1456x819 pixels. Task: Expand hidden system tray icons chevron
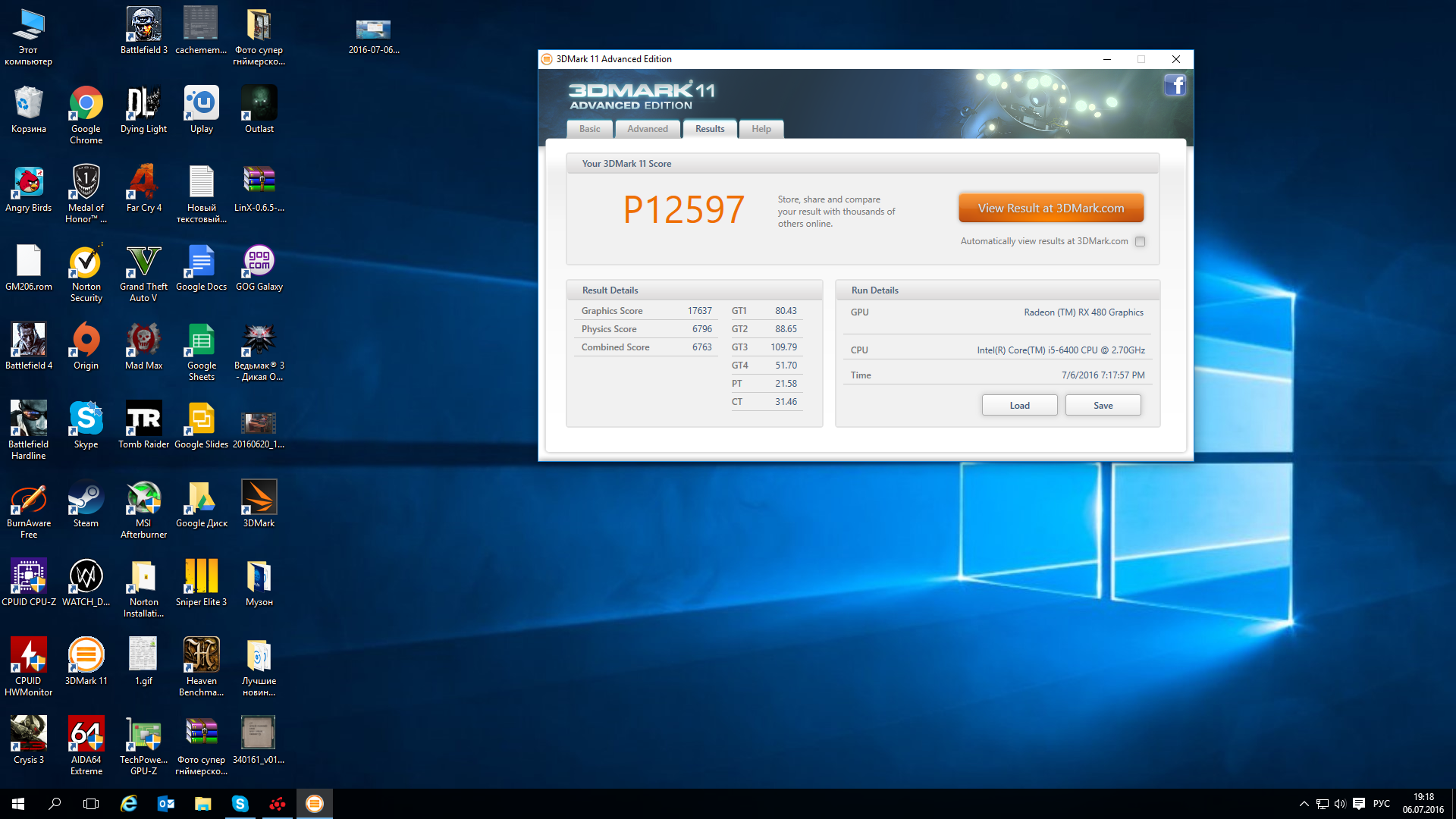click(1304, 804)
